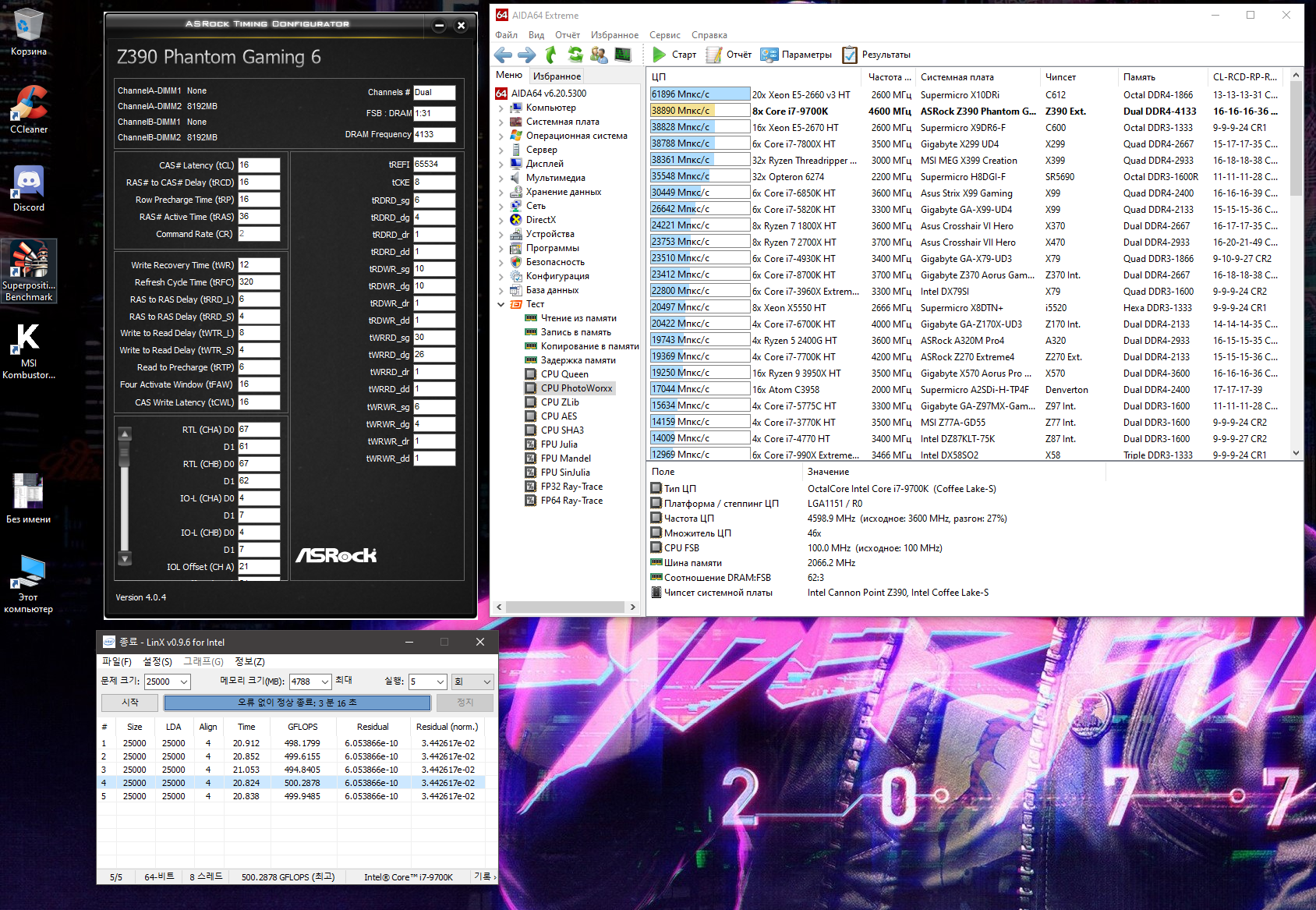Click the AIDA64 forward arrow toolbar icon
This screenshot has height=910, width=1316.
[527, 55]
